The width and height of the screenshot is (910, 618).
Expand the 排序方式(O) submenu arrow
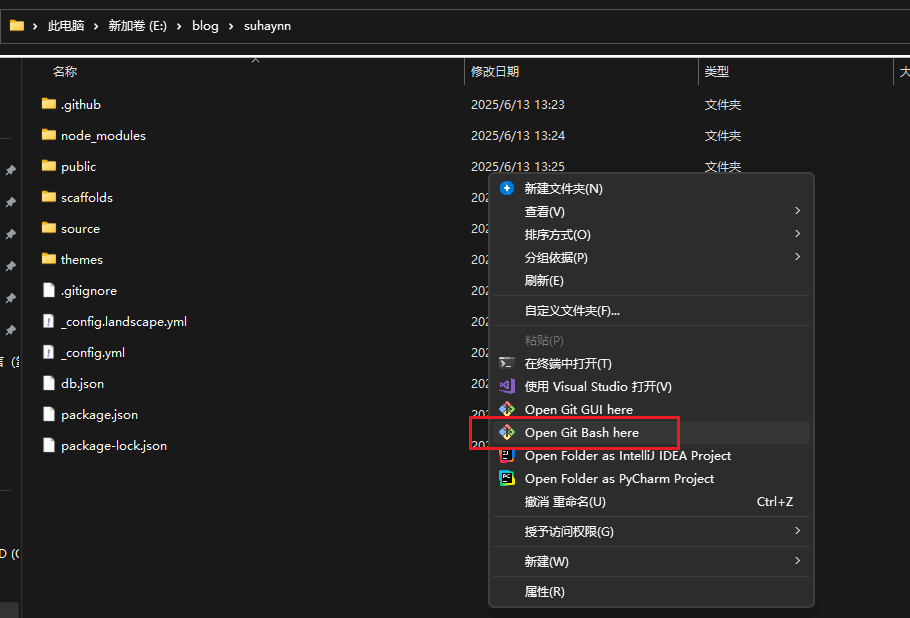click(x=797, y=234)
